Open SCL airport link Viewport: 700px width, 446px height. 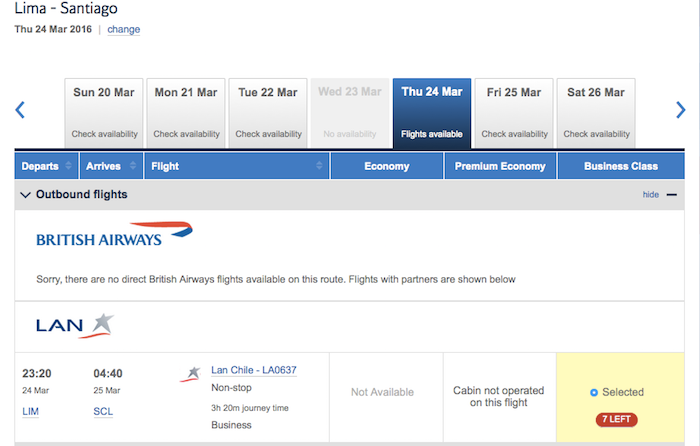[103, 411]
